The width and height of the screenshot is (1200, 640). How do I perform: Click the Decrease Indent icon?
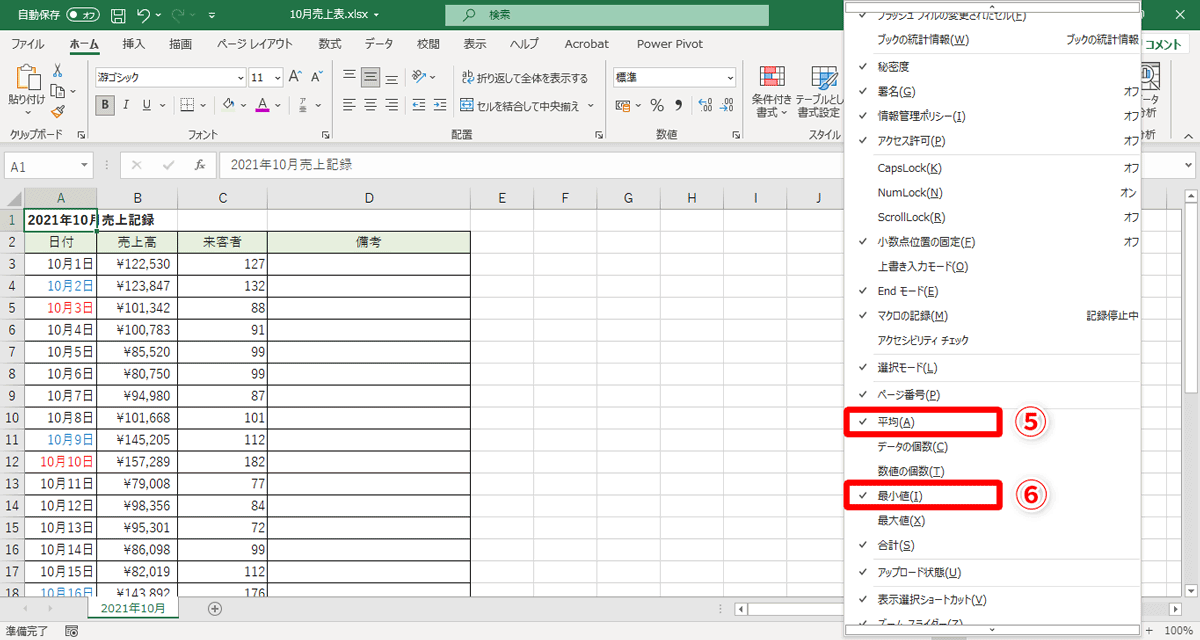pos(419,105)
